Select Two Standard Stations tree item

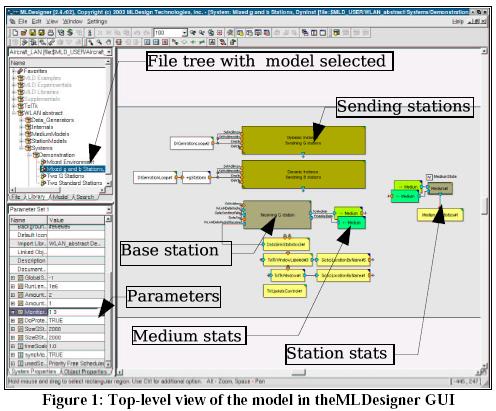(x=74, y=183)
